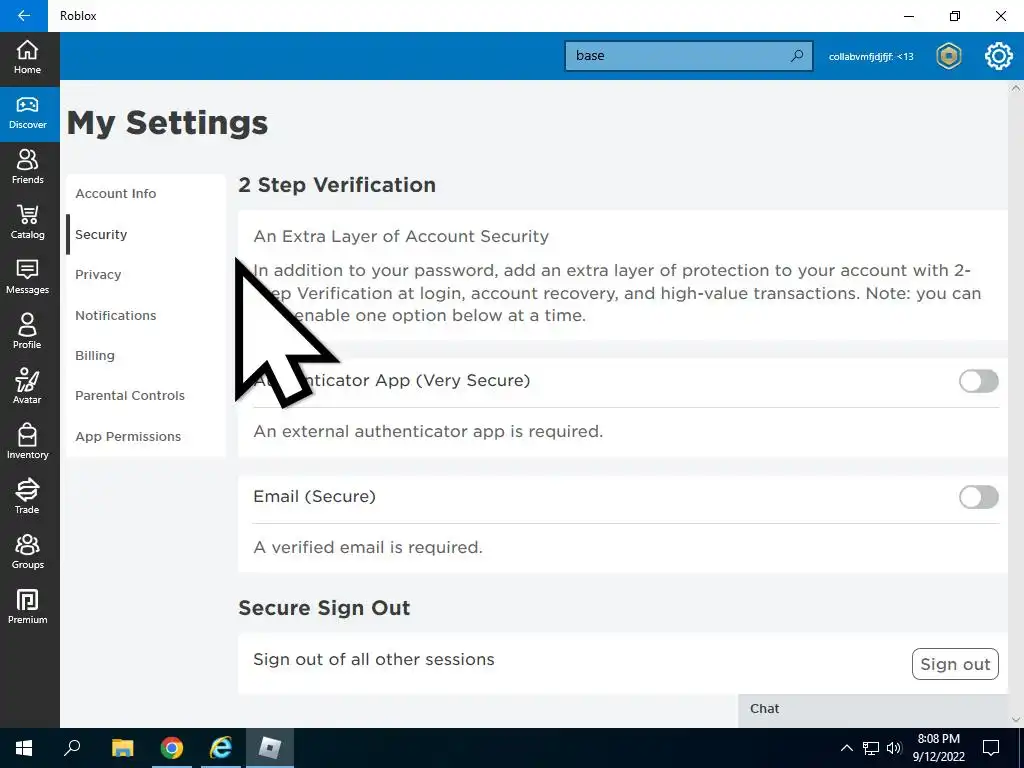This screenshot has width=1024, height=768.
Task: Select the Privacy settings tab
Action: click(x=98, y=275)
